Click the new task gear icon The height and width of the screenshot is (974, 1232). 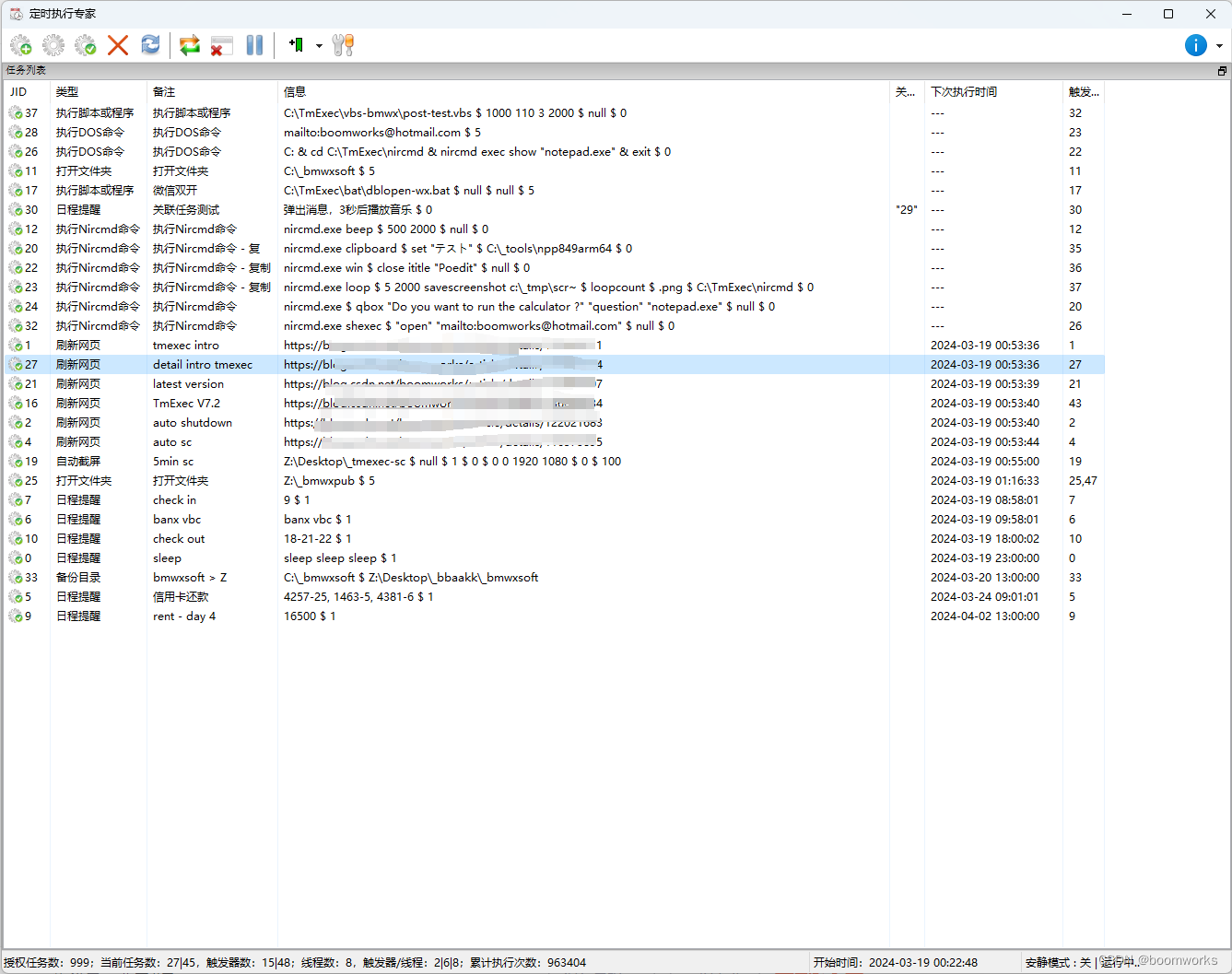(20, 44)
